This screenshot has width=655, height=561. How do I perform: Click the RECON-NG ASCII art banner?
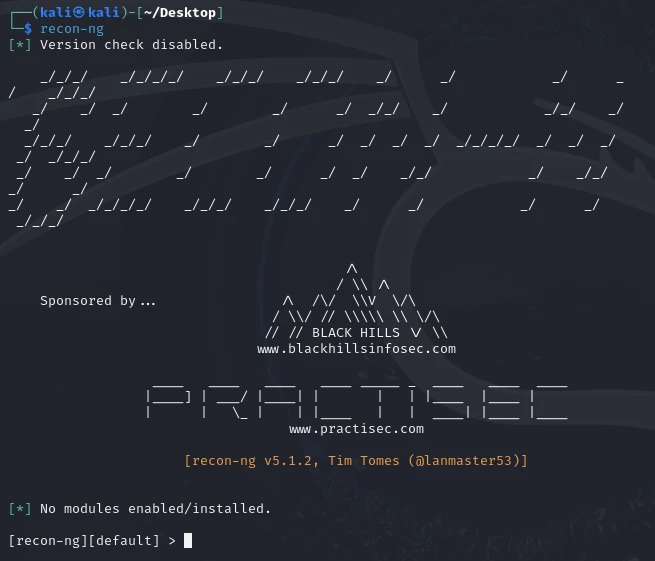(x=316, y=149)
